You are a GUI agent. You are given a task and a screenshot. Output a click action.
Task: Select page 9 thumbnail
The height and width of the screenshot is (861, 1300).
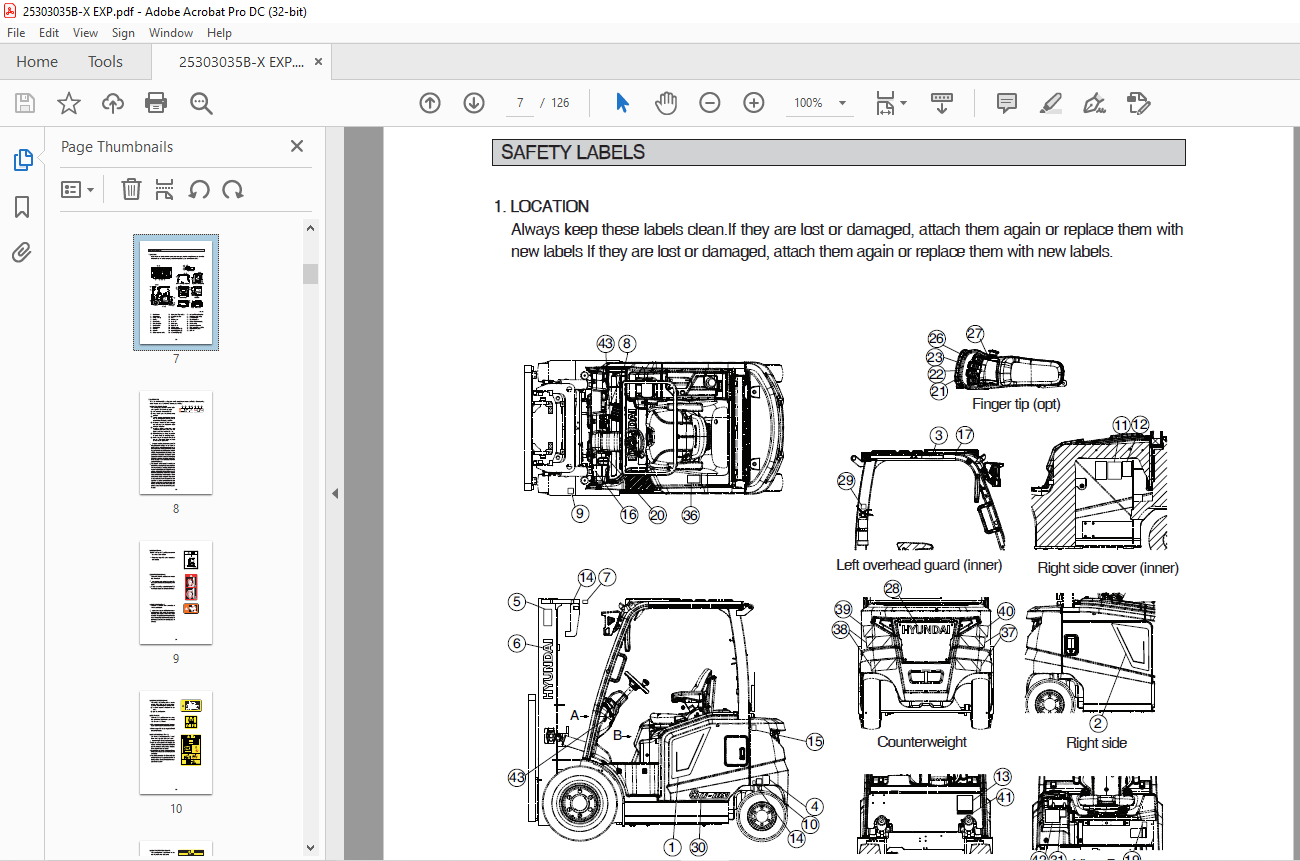(176, 593)
